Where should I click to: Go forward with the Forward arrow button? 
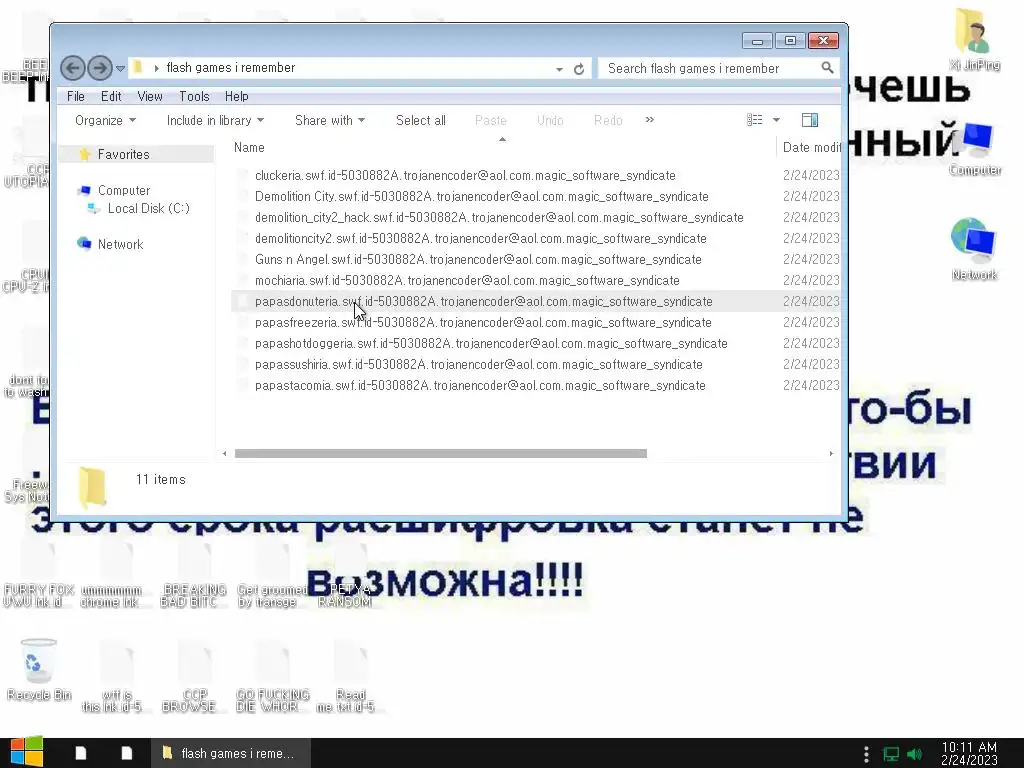pyautogui.click(x=99, y=68)
